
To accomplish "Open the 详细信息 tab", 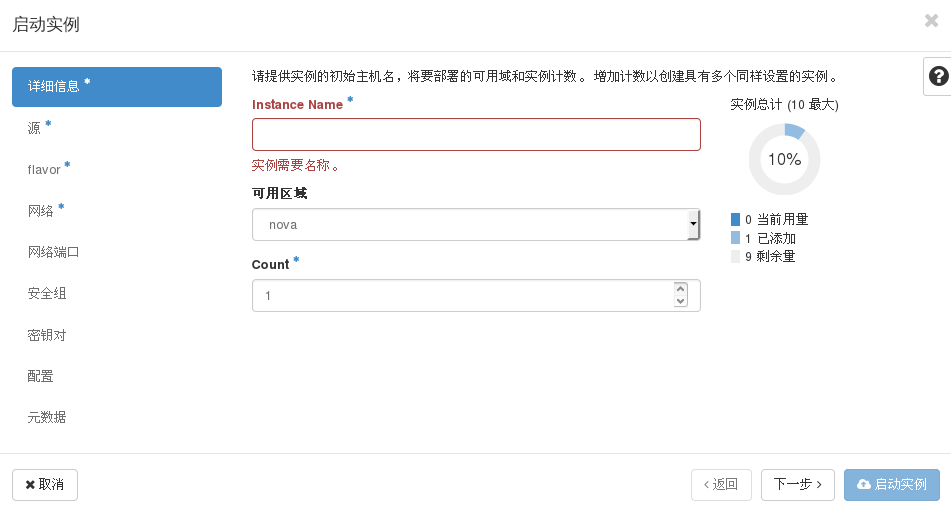I will pyautogui.click(x=117, y=87).
